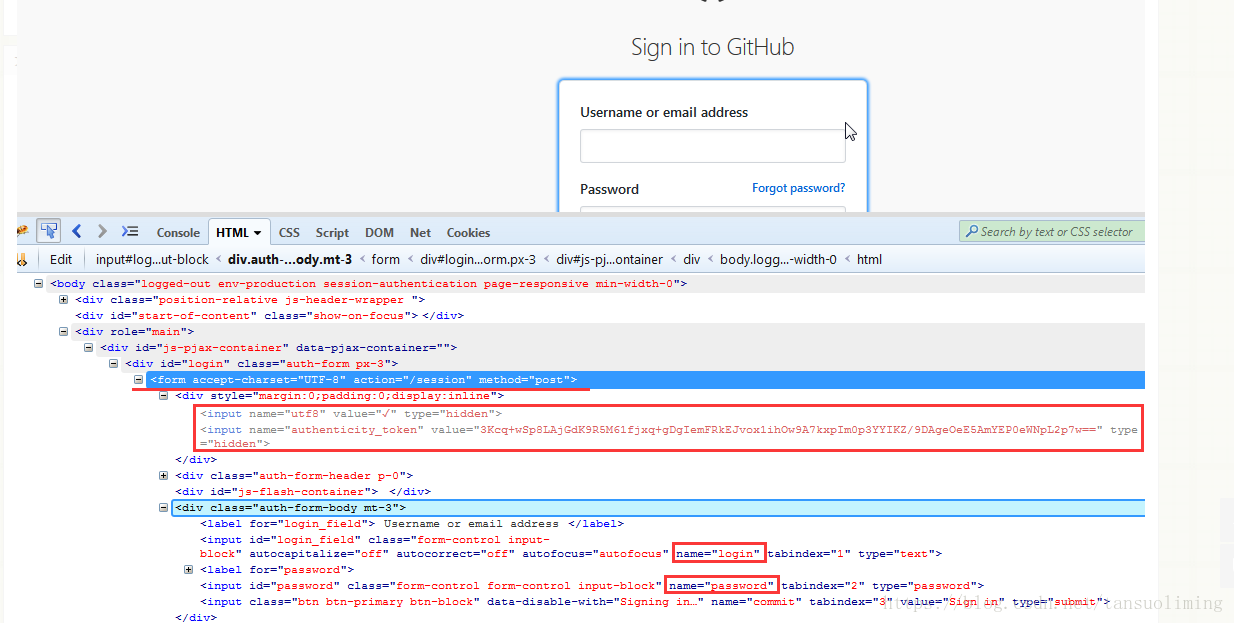Viewport: 1234px width, 623px height.
Task: Collapse the body element node
Action: click(39, 283)
